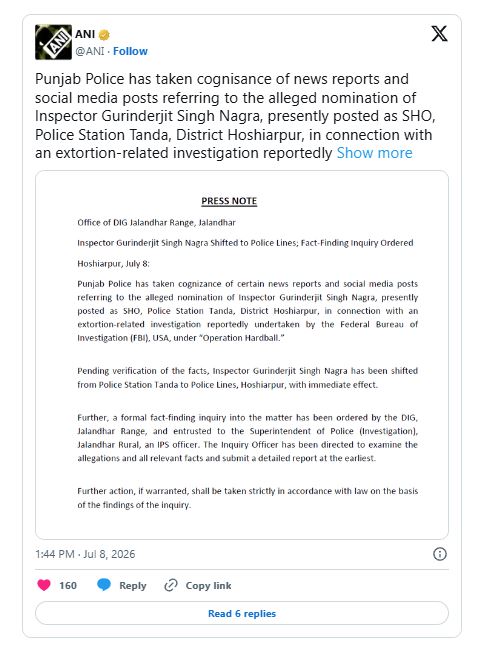Click the chain link copy icon

(x=171, y=585)
